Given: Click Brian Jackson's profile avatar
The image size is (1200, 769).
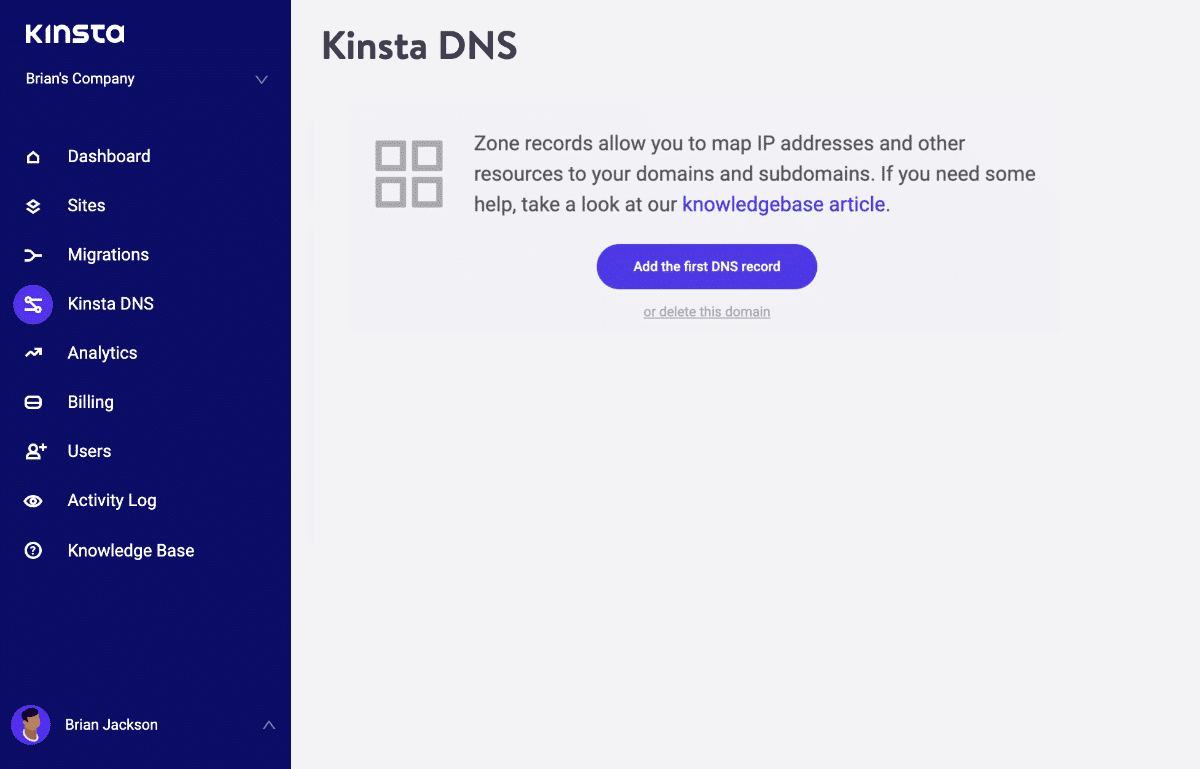Looking at the screenshot, I should 30,724.
